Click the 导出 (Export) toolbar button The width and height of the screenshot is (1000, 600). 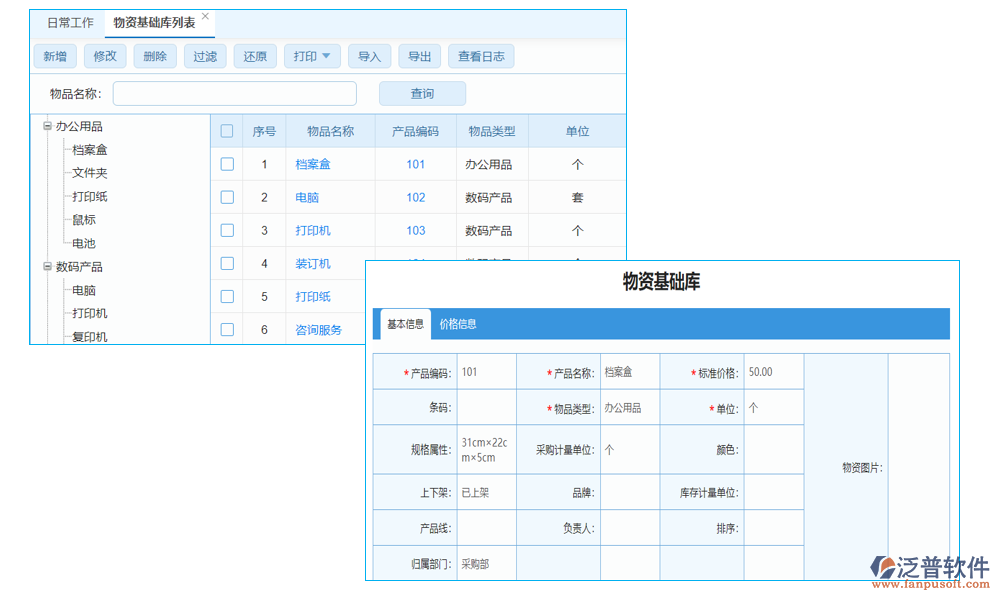[419, 56]
